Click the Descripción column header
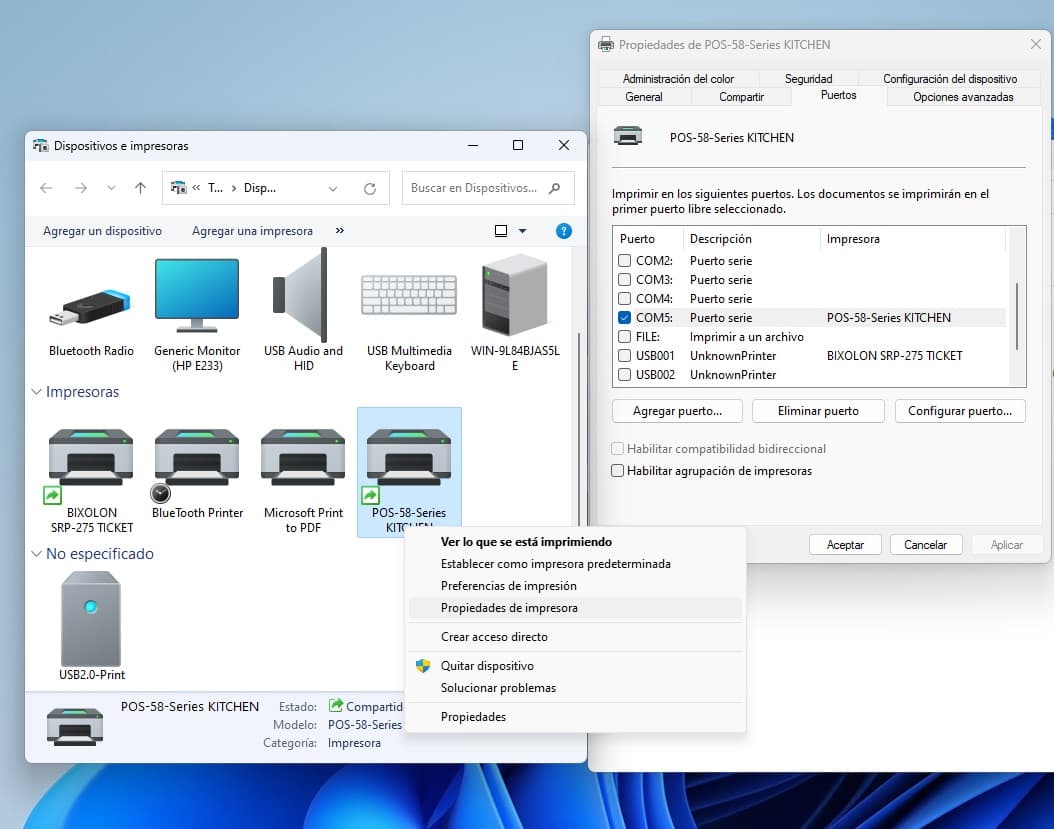Screen dimensions: 1054x829 tap(752, 239)
